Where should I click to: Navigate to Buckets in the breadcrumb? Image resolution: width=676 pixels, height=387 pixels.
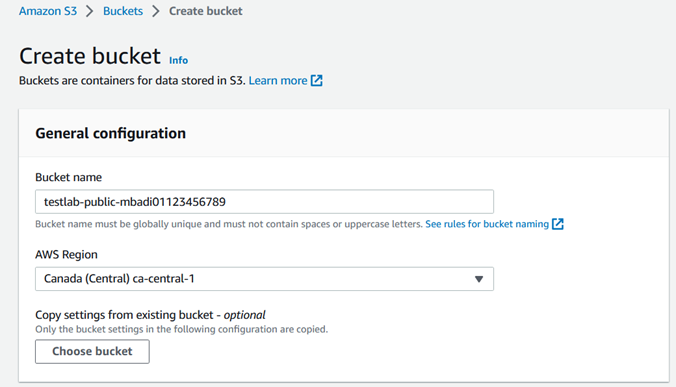[123, 11]
